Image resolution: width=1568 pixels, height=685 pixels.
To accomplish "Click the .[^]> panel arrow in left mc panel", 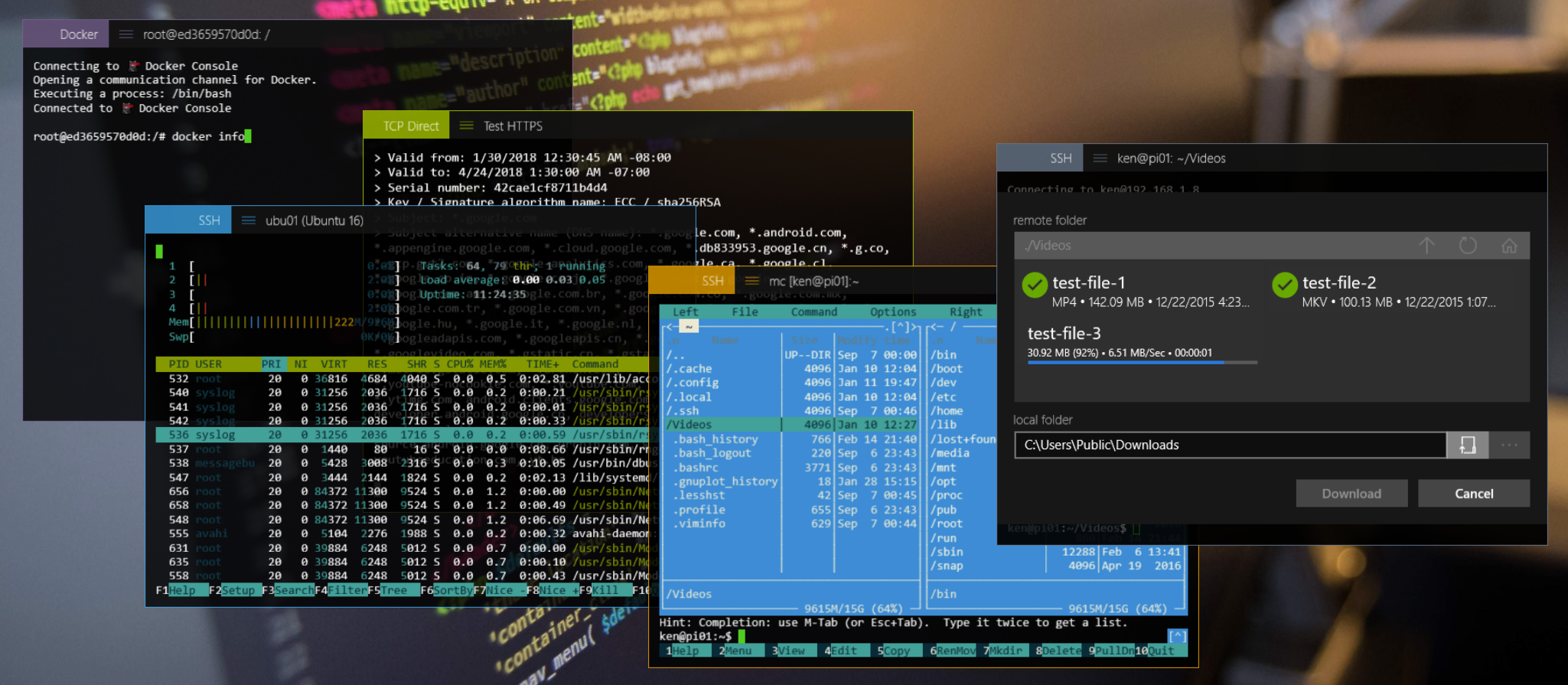I will [x=901, y=327].
